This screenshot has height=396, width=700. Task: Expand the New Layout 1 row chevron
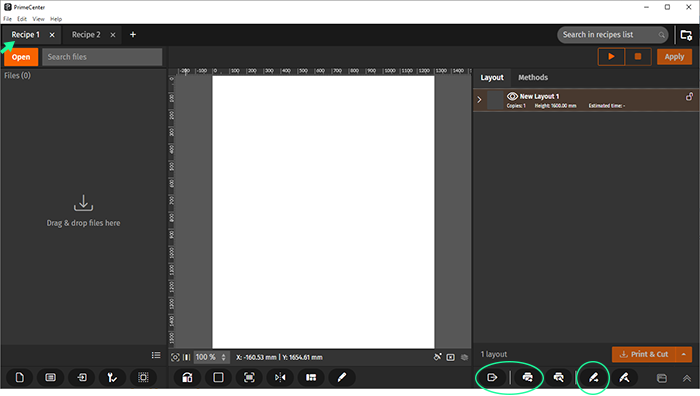[x=479, y=100]
